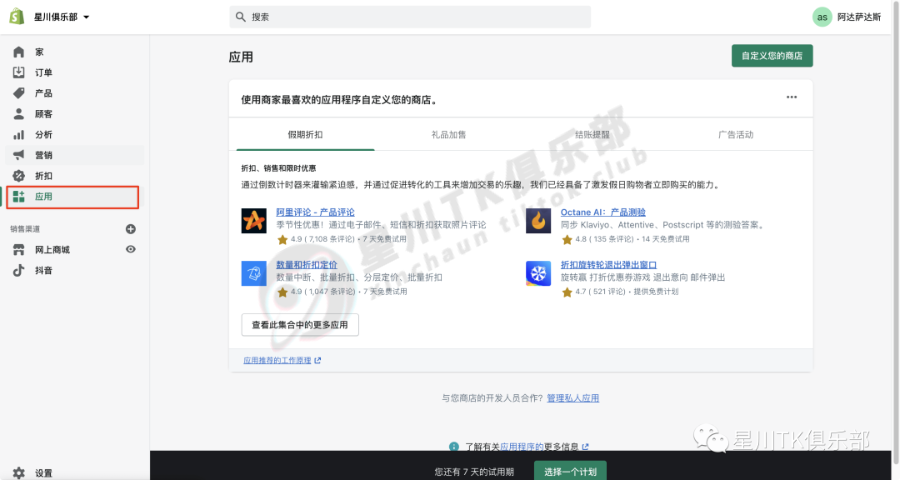The image size is (900, 480).
Task: Click the info icon beside 了解有关
Action: click(454, 447)
